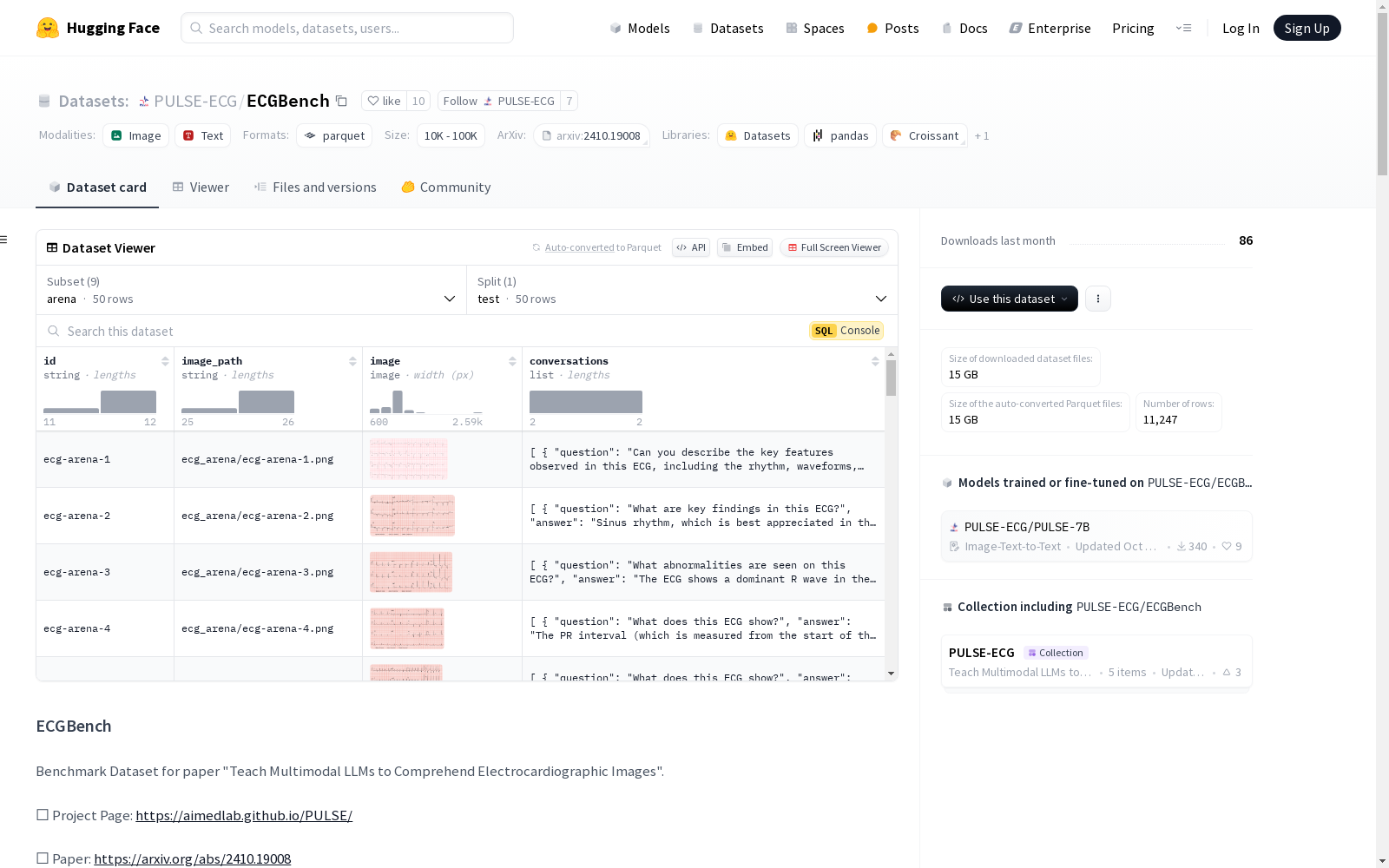The image size is (1389, 868).
Task: Filter by Text modality tag
Action: coord(202,135)
